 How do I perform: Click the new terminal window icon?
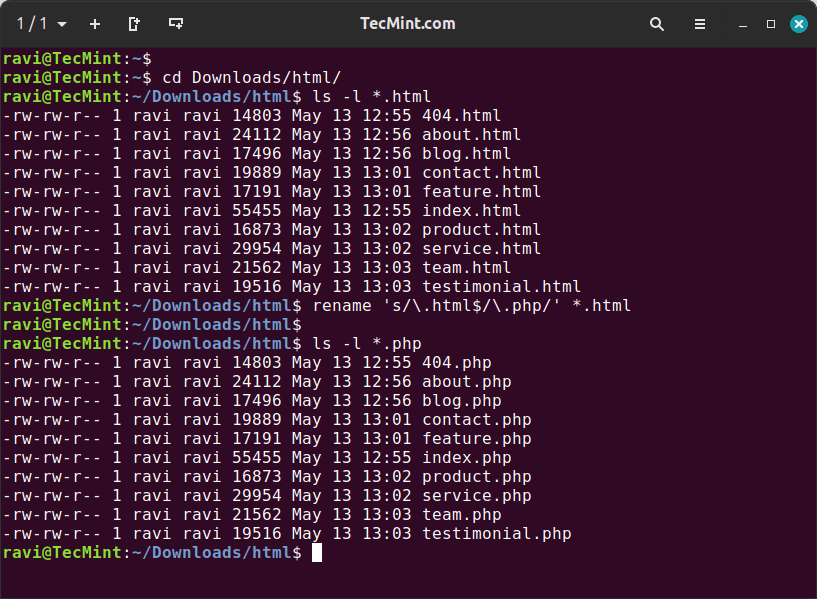pos(176,23)
